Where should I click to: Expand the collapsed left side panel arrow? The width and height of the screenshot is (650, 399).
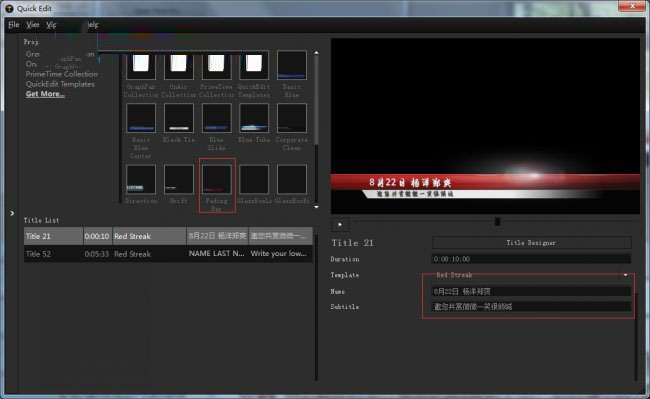(12, 213)
